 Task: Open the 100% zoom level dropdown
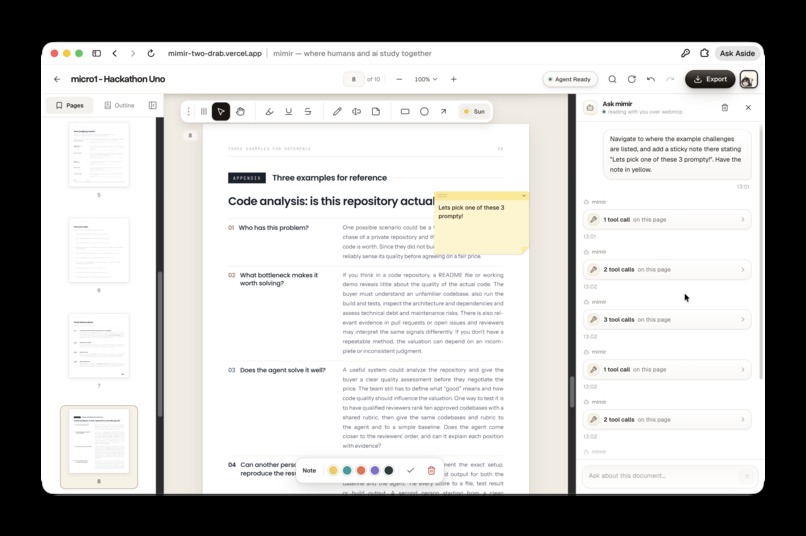[426, 79]
